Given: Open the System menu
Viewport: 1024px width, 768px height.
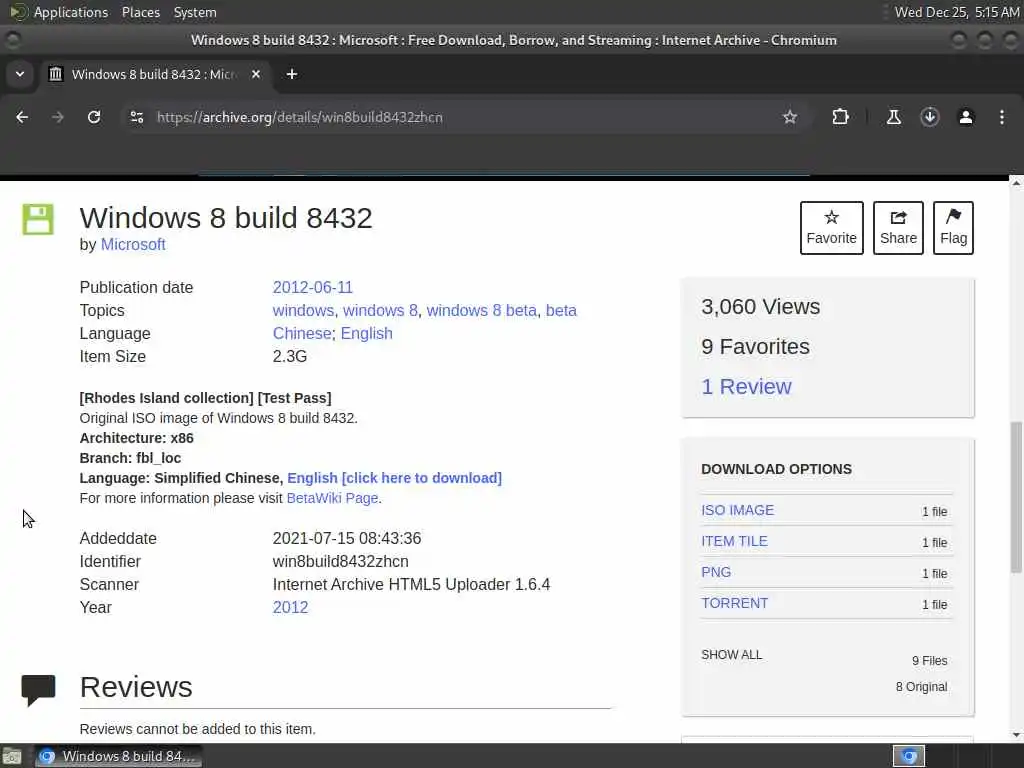Looking at the screenshot, I should click(195, 12).
